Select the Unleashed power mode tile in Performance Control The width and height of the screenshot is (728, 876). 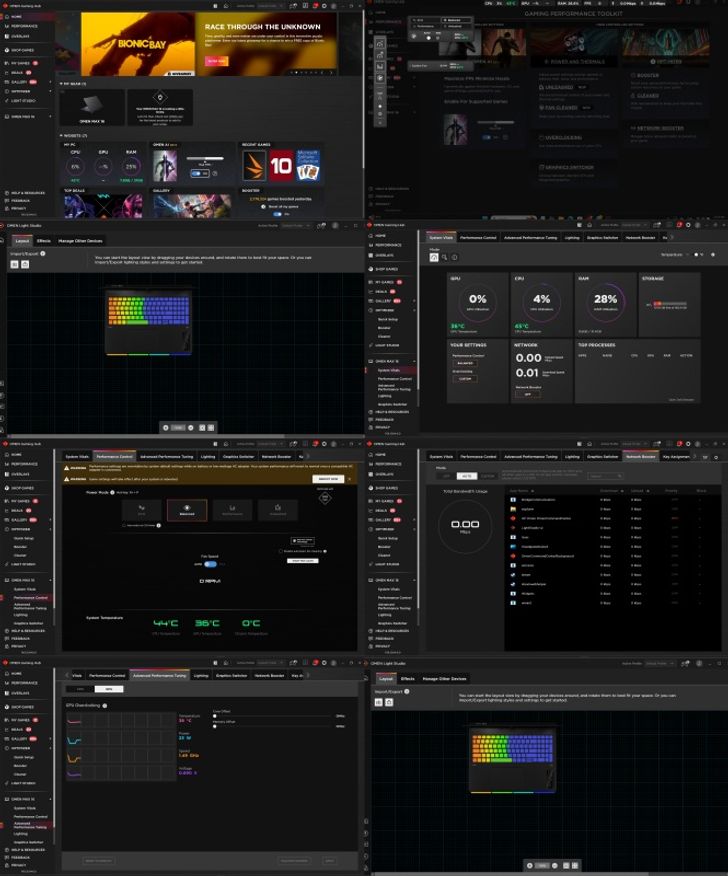point(278,510)
